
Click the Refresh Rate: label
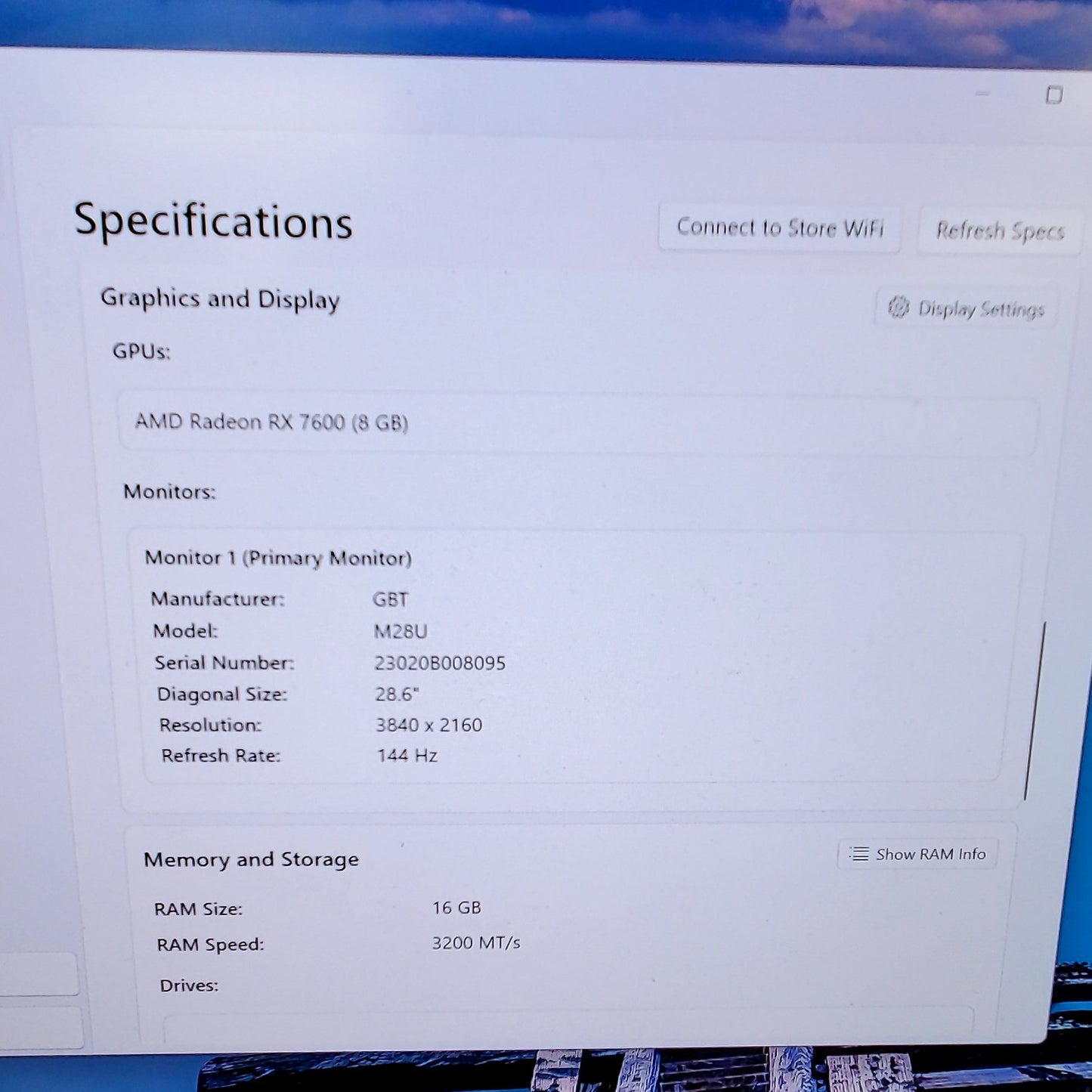point(221,756)
